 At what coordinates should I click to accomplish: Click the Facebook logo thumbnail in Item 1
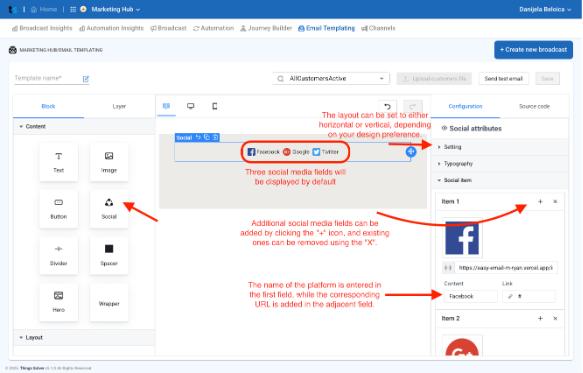point(462,238)
